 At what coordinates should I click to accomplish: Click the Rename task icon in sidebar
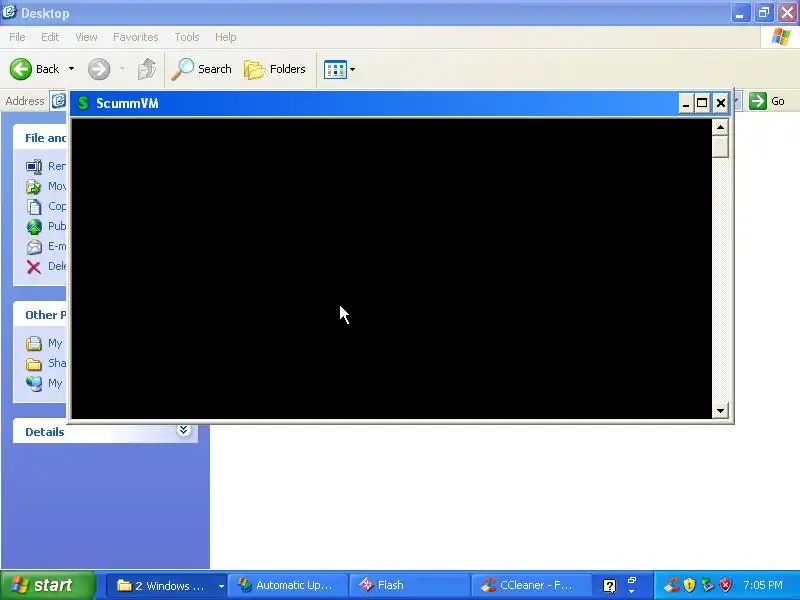click(x=34, y=166)
